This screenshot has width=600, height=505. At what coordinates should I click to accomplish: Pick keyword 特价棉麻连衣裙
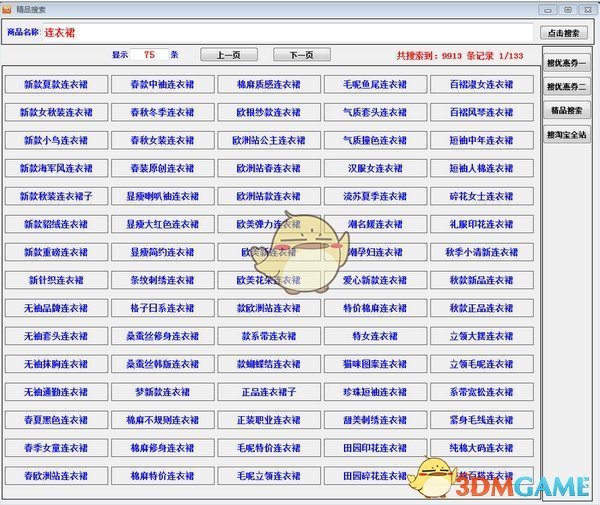click(375, 308)
